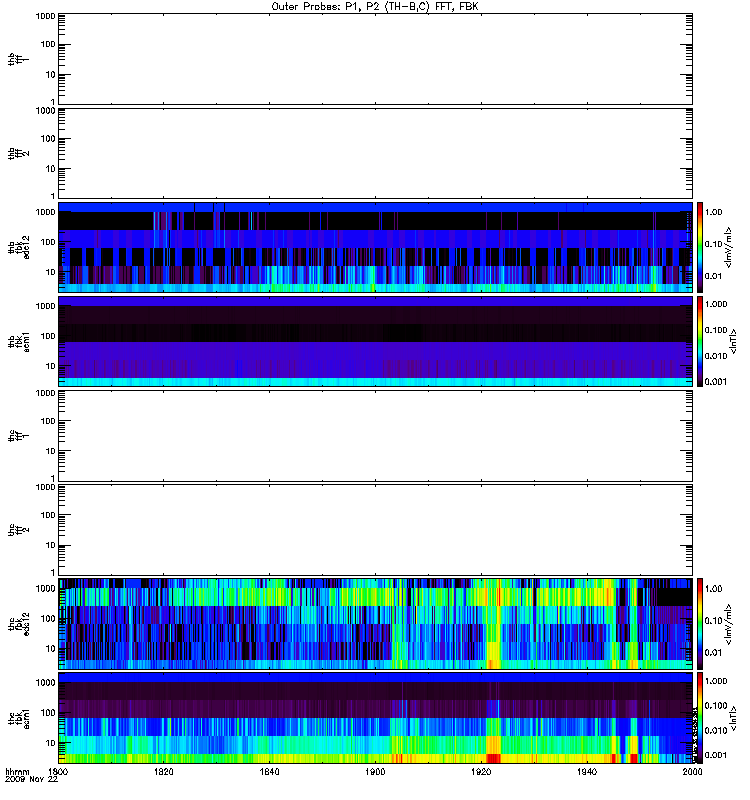This screenshot has height=800, width=750.
Task: Click the 'thc fbk edc12' axis label
Action: click(x=18, y=624)
